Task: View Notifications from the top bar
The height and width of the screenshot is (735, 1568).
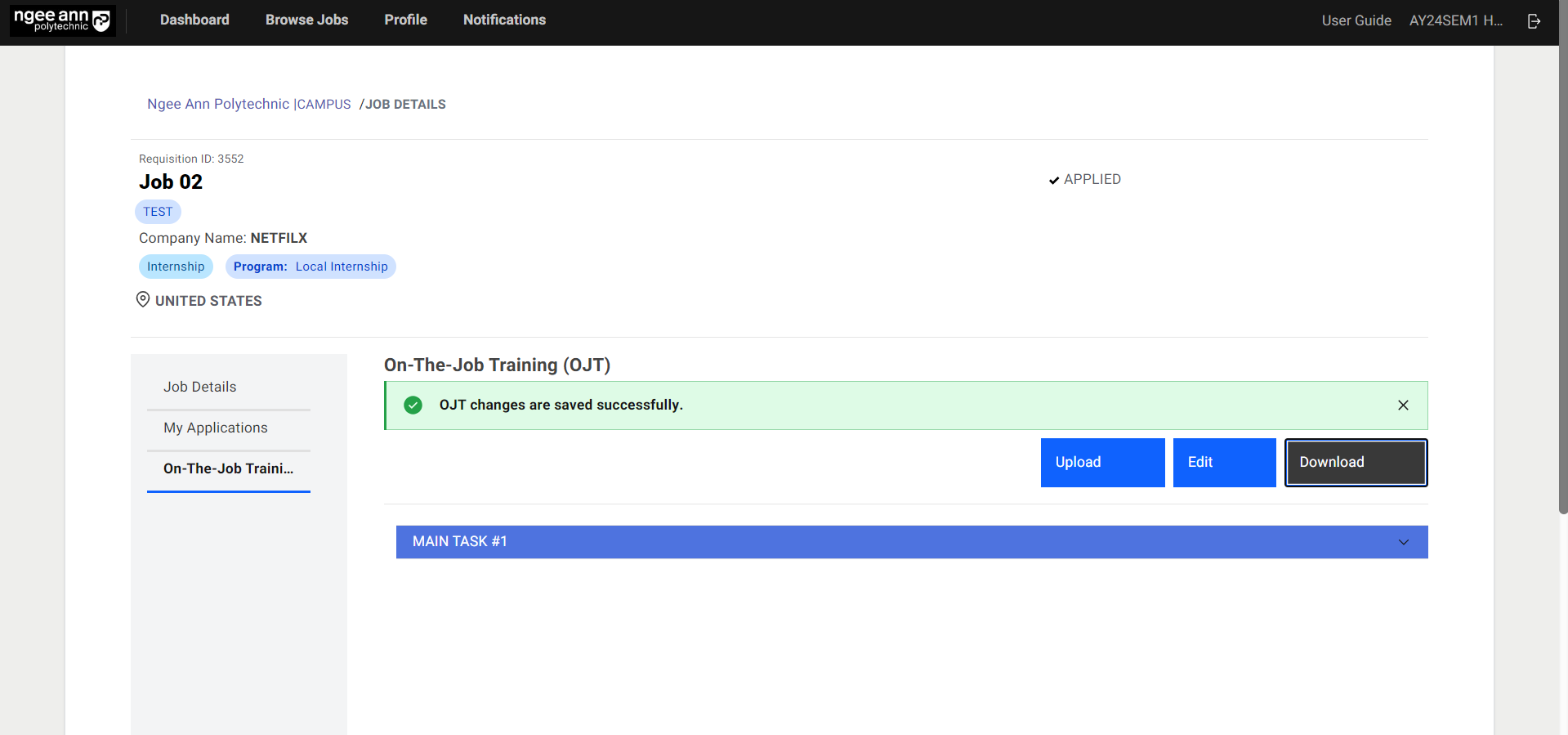Action: coord(504,20)
